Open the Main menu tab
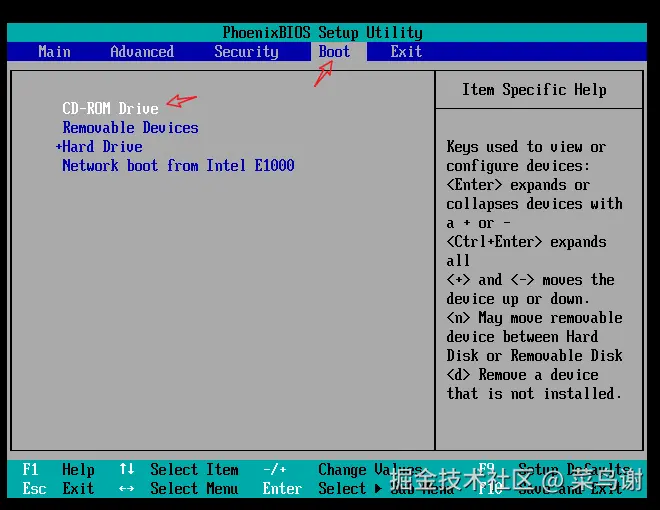This screenshot has height=510, width=660. (54, 51)
